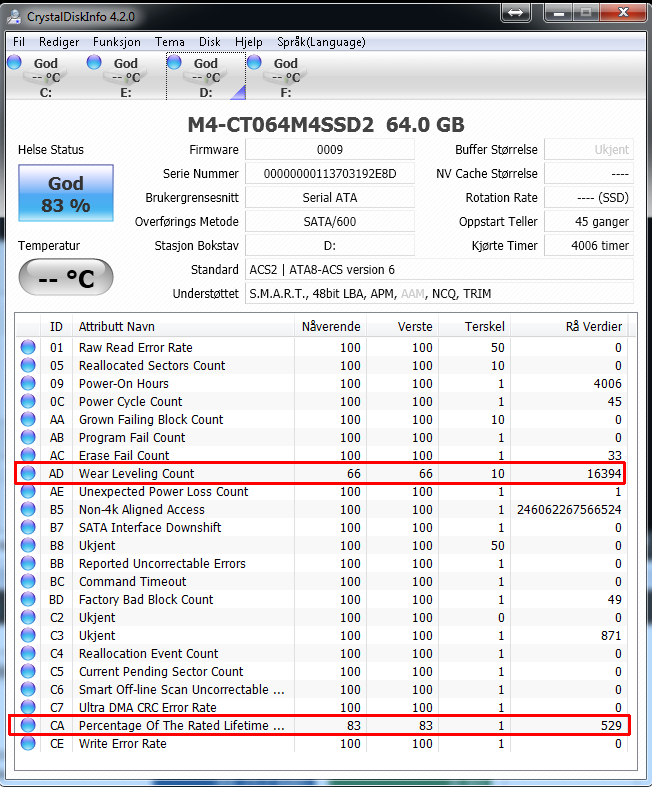Screen dimensions: 652x787
Task: Select drive D: disk tab
Action: [x=206, y=76]
